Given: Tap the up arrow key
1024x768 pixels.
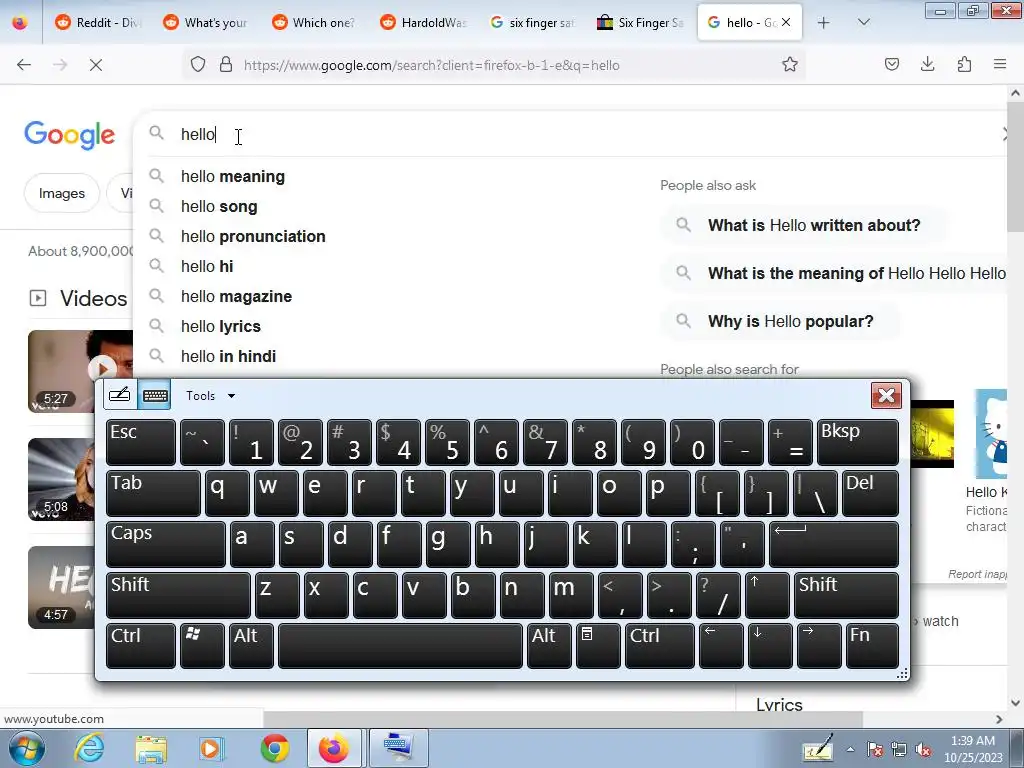Looking at the screenshot, I should pyautogui.click(x=767, y=595).
